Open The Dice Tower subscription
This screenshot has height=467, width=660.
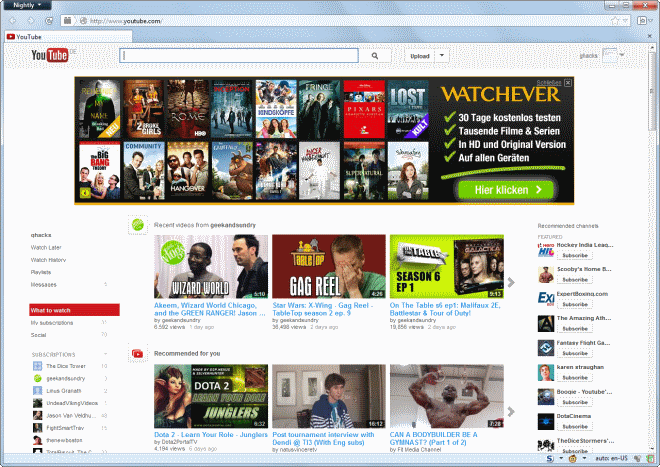coord(66,366)
